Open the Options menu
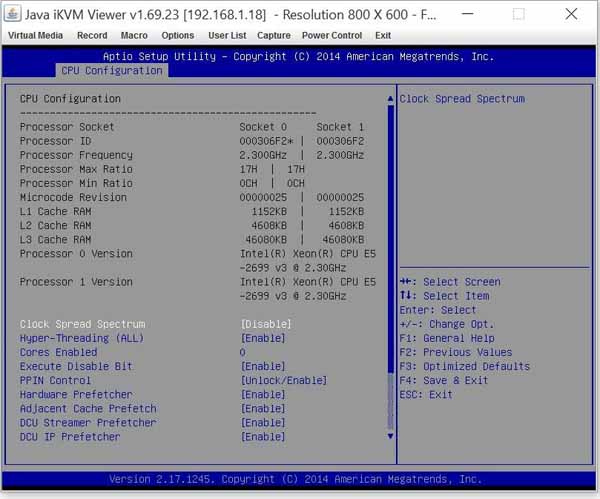The width and height of the screenshot is (600, 499). pos(178,35)
